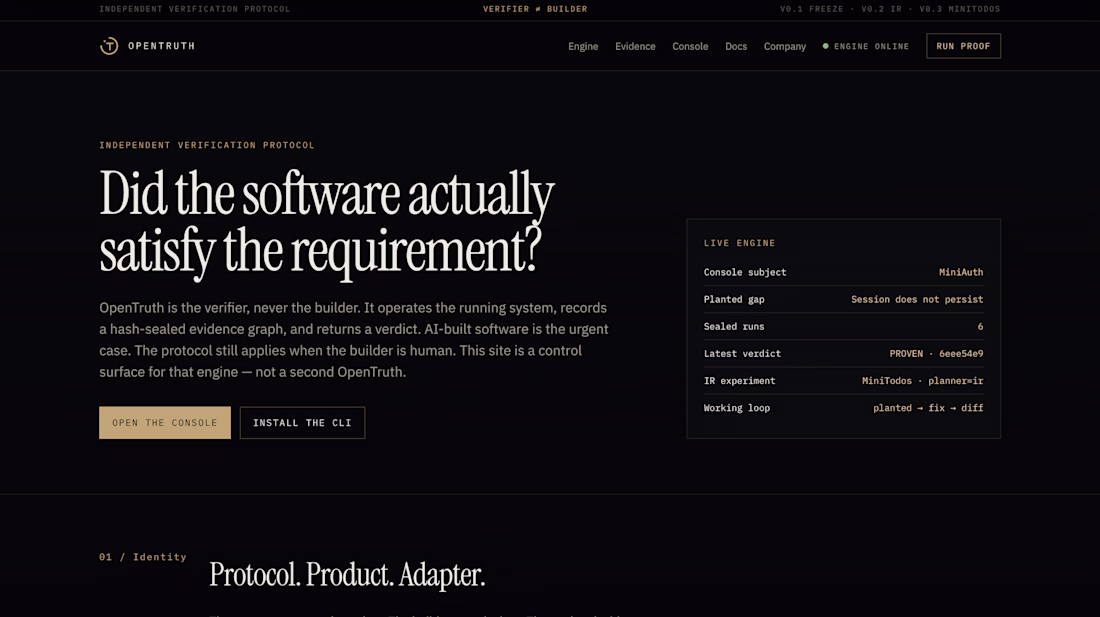This screenshot has height=617, width=1100.
Task: Click the Working loop planted fix diff value
Action: pyautogui.click(x=928, y=408)
